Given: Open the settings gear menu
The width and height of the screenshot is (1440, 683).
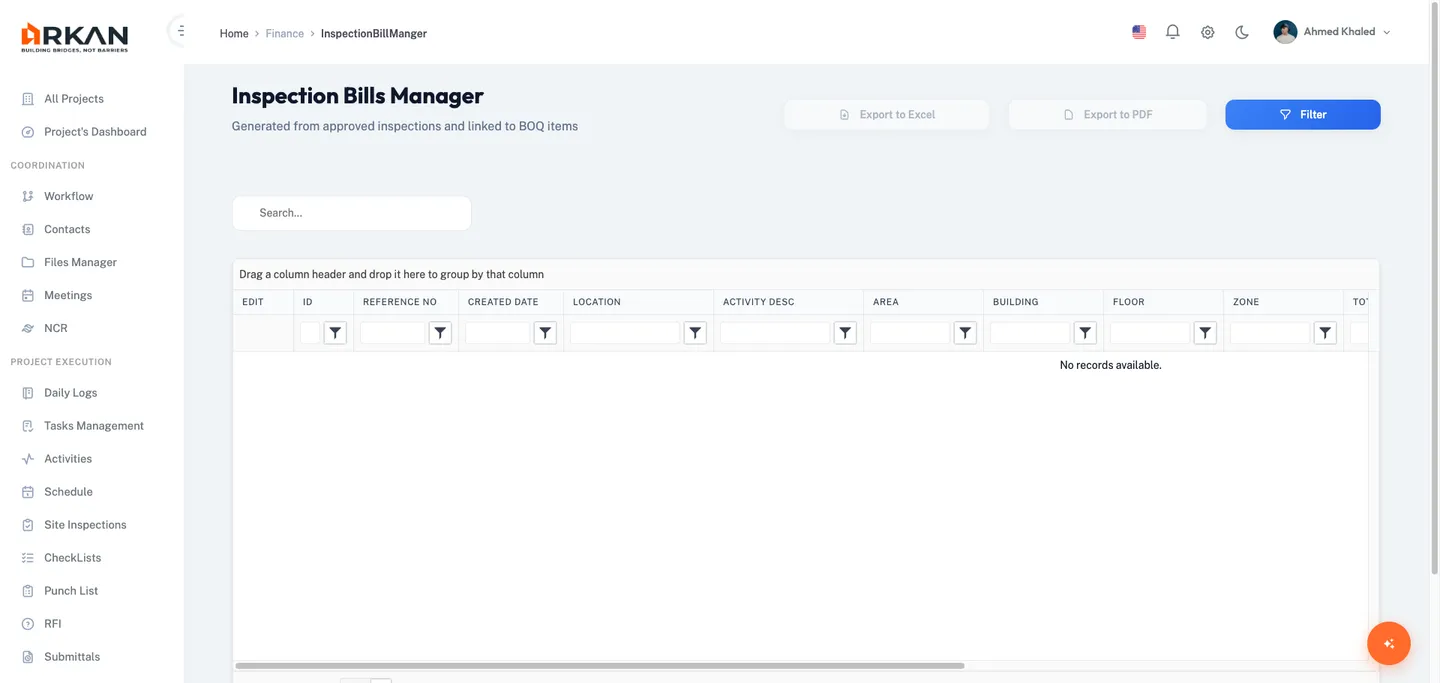Looking at the screenshot, I should 1207,31.
